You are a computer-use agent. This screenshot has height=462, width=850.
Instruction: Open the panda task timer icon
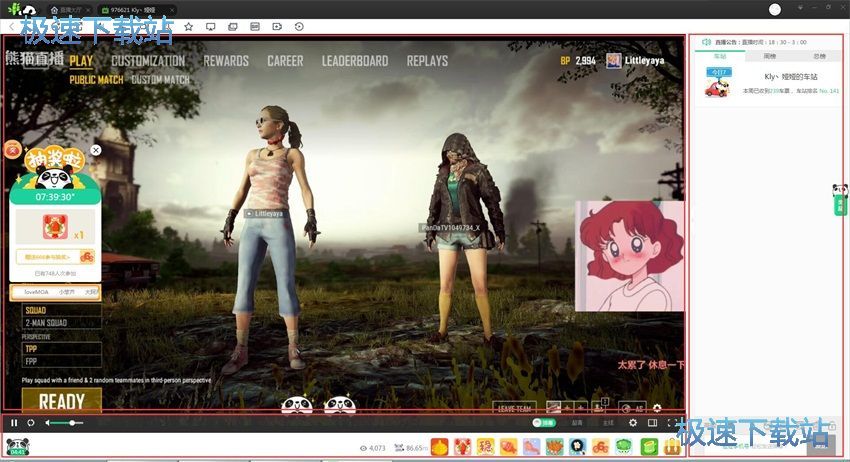(18, 447)
